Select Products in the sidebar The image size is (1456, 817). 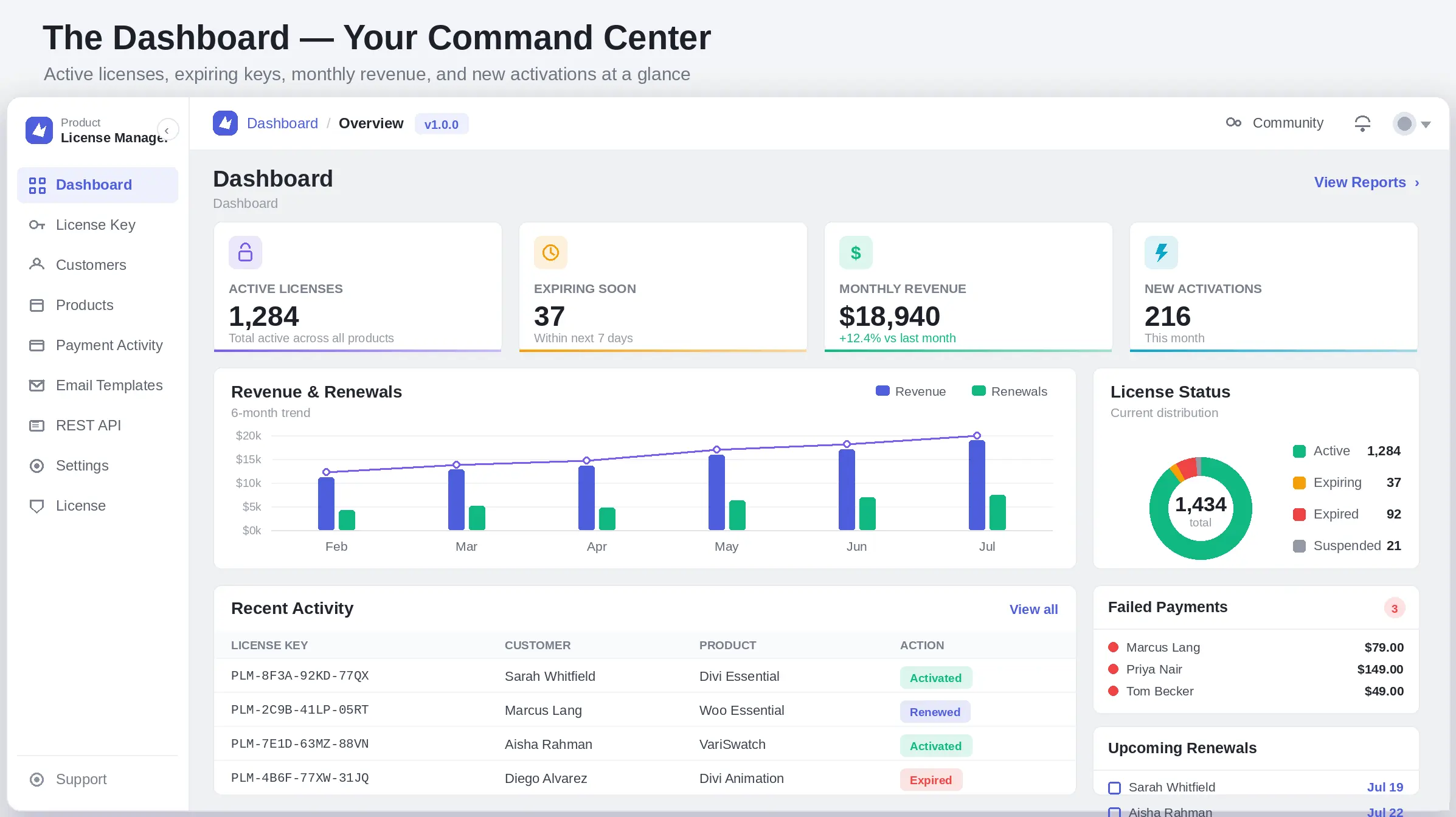point(97,305)
